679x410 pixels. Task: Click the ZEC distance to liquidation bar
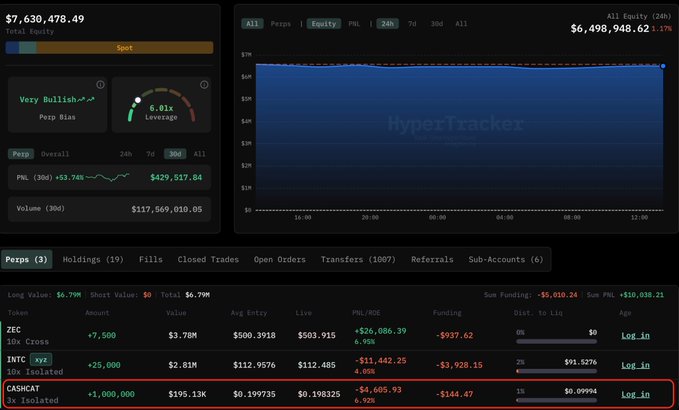pos(556,342)
